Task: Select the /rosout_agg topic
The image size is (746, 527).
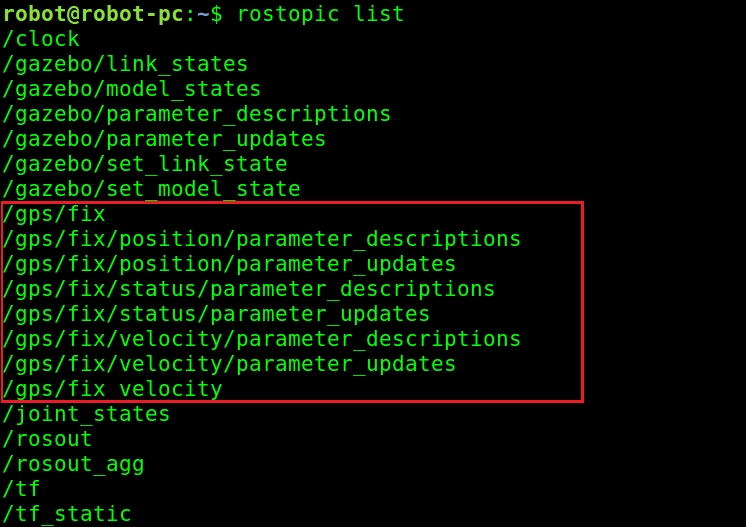Action: [x=73, y=464]
